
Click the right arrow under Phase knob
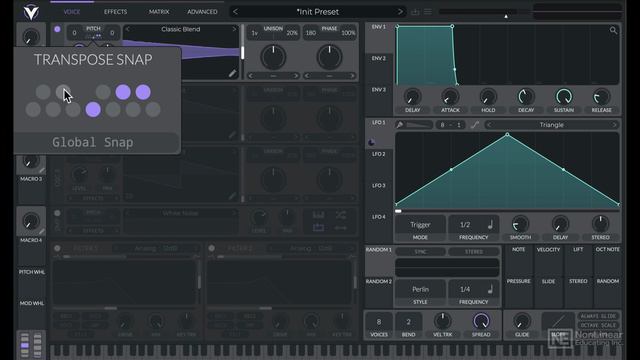(352, 76)
